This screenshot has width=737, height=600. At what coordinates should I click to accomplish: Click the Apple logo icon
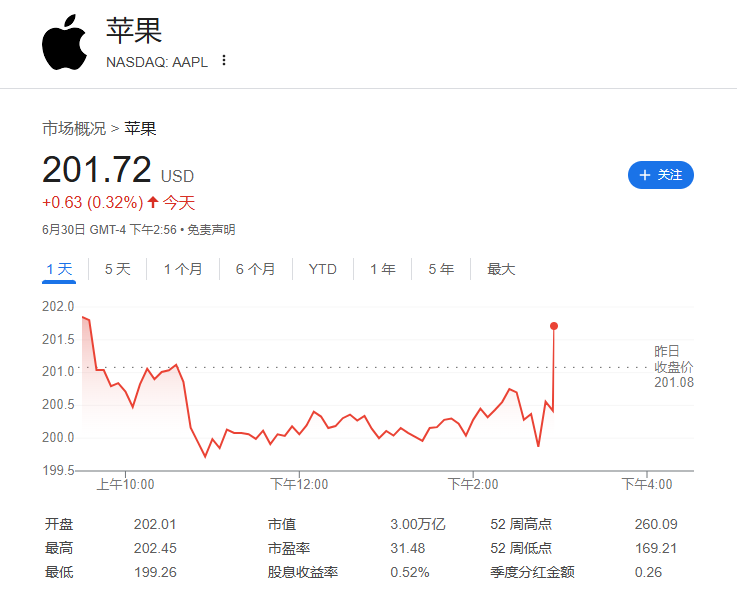click(64, 42)
